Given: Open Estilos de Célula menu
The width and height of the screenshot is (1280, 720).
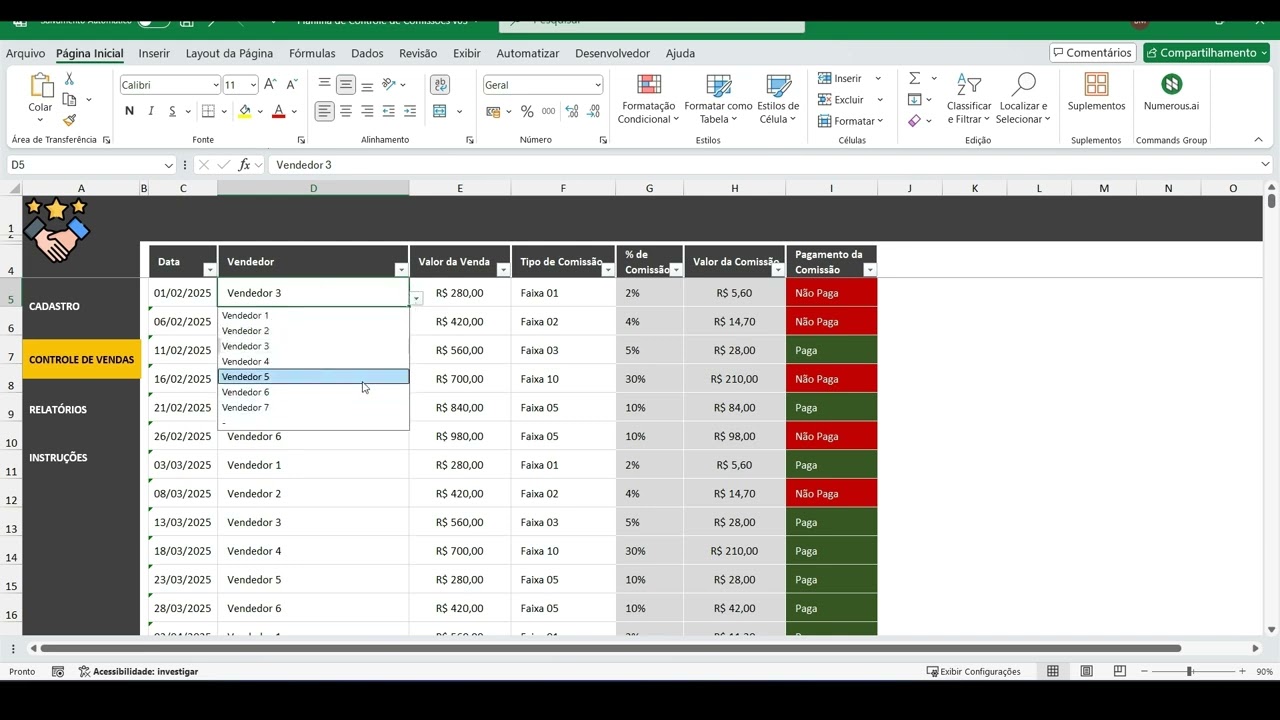Looking at the screenshot, I should (x=778, y=98).
